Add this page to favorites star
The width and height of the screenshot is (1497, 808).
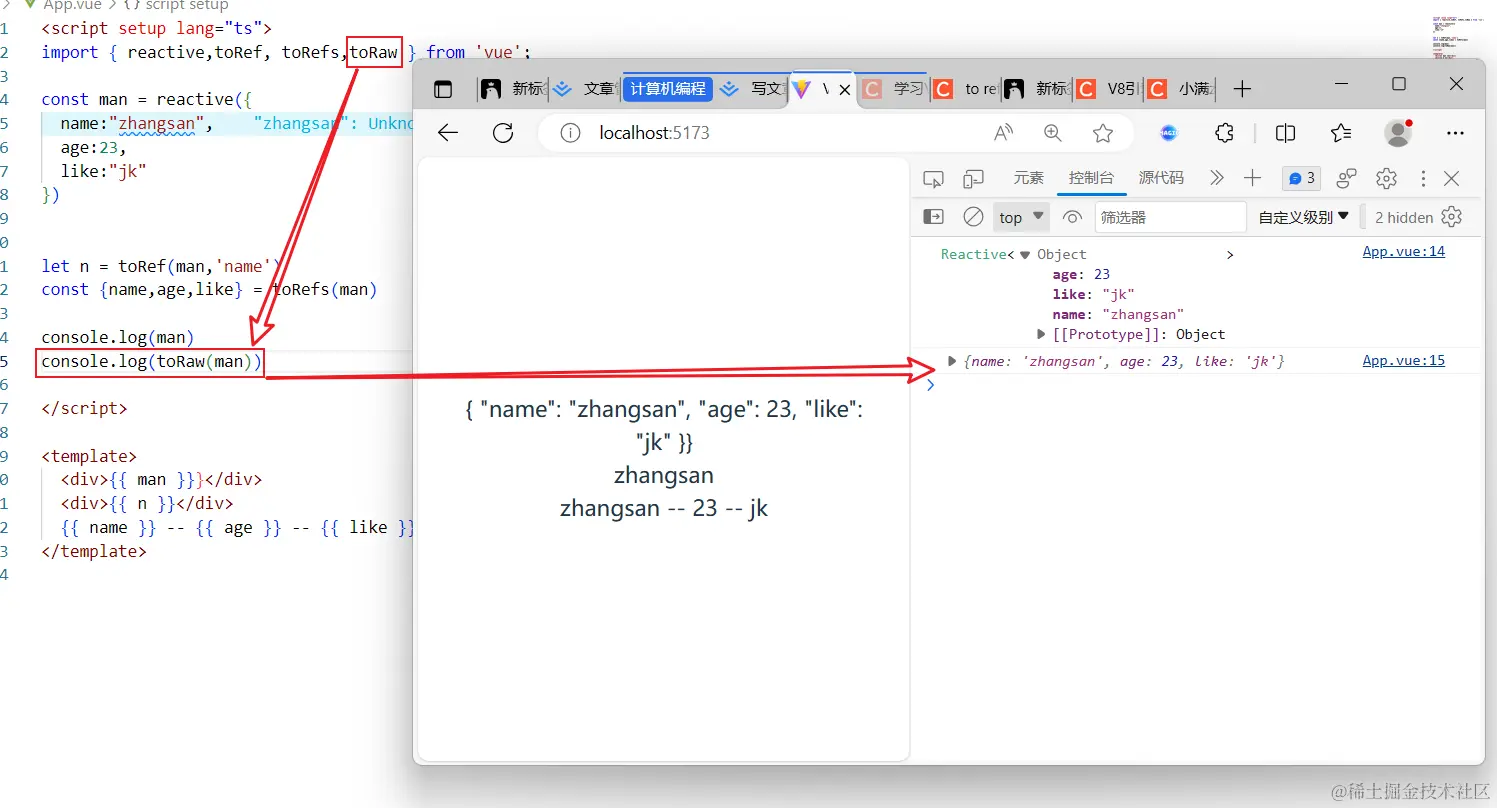[1103, 133]
